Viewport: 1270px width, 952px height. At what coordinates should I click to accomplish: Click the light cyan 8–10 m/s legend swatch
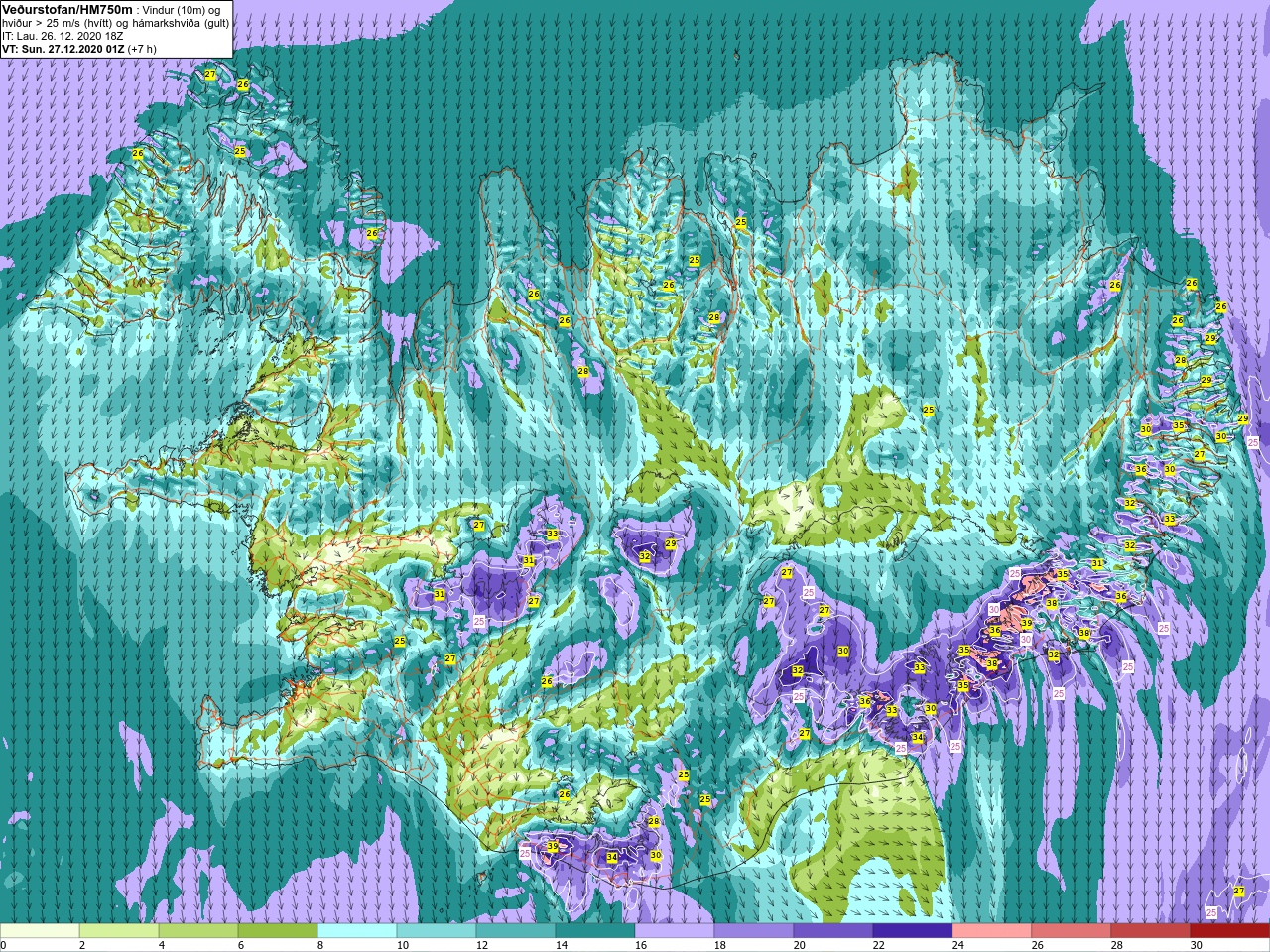[357, 931]
